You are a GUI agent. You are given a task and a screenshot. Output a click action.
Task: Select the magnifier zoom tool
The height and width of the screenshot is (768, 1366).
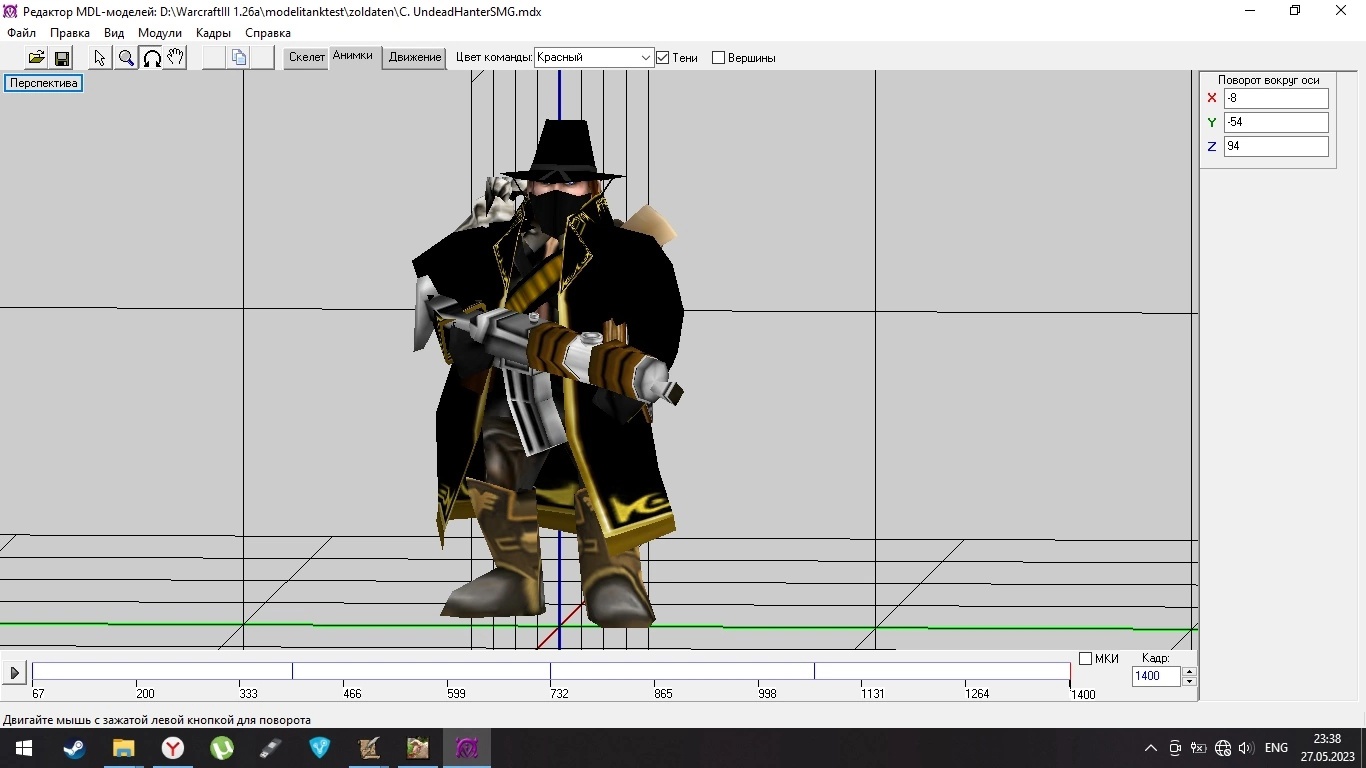[x=126, y=58]
